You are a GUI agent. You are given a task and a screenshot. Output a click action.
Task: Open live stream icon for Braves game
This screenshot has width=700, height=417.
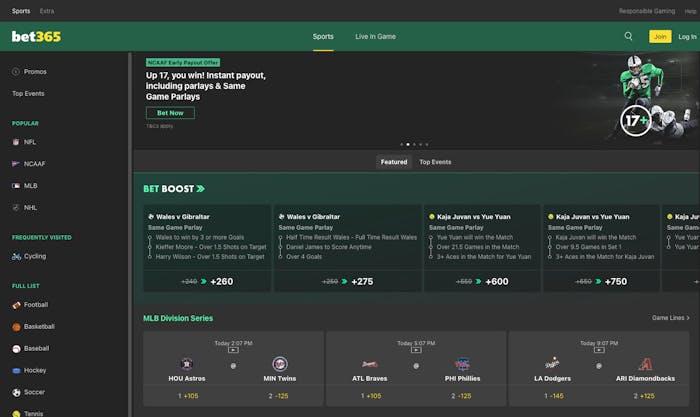point(416,350)
